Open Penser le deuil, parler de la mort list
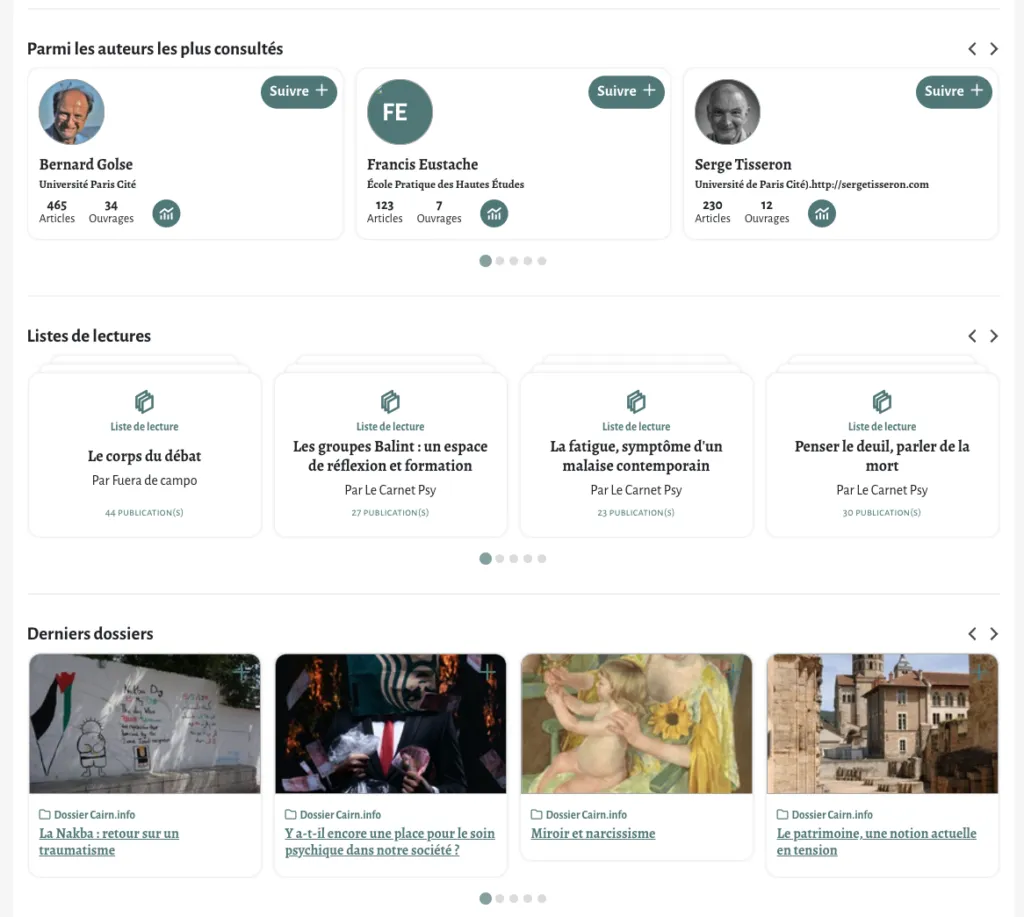 pos(882,456)
